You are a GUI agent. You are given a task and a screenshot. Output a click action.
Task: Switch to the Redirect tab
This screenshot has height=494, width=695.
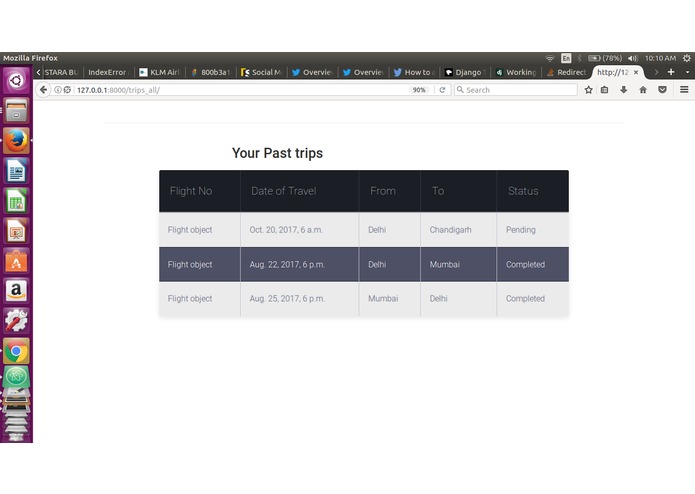click(x=567, y=72)
